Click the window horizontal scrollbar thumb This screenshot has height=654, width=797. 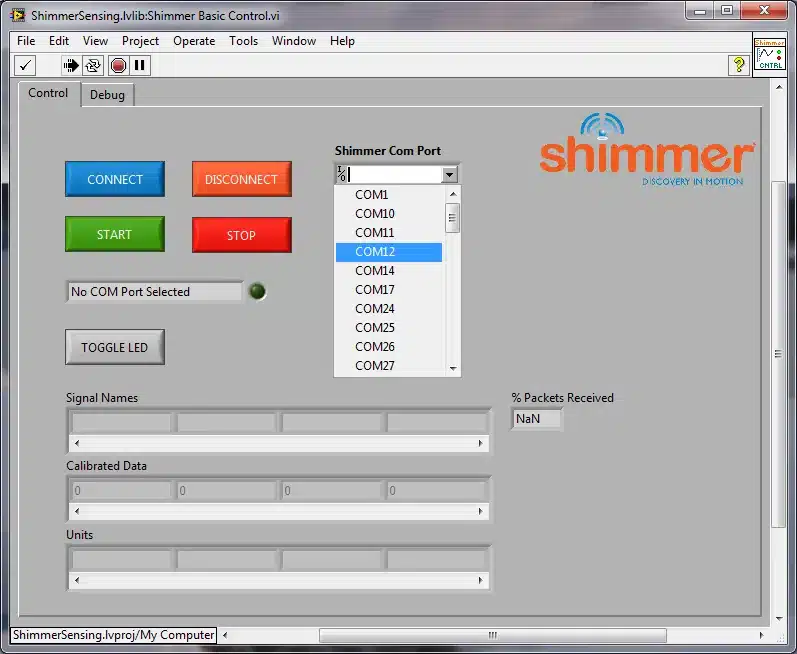(493, 635)
